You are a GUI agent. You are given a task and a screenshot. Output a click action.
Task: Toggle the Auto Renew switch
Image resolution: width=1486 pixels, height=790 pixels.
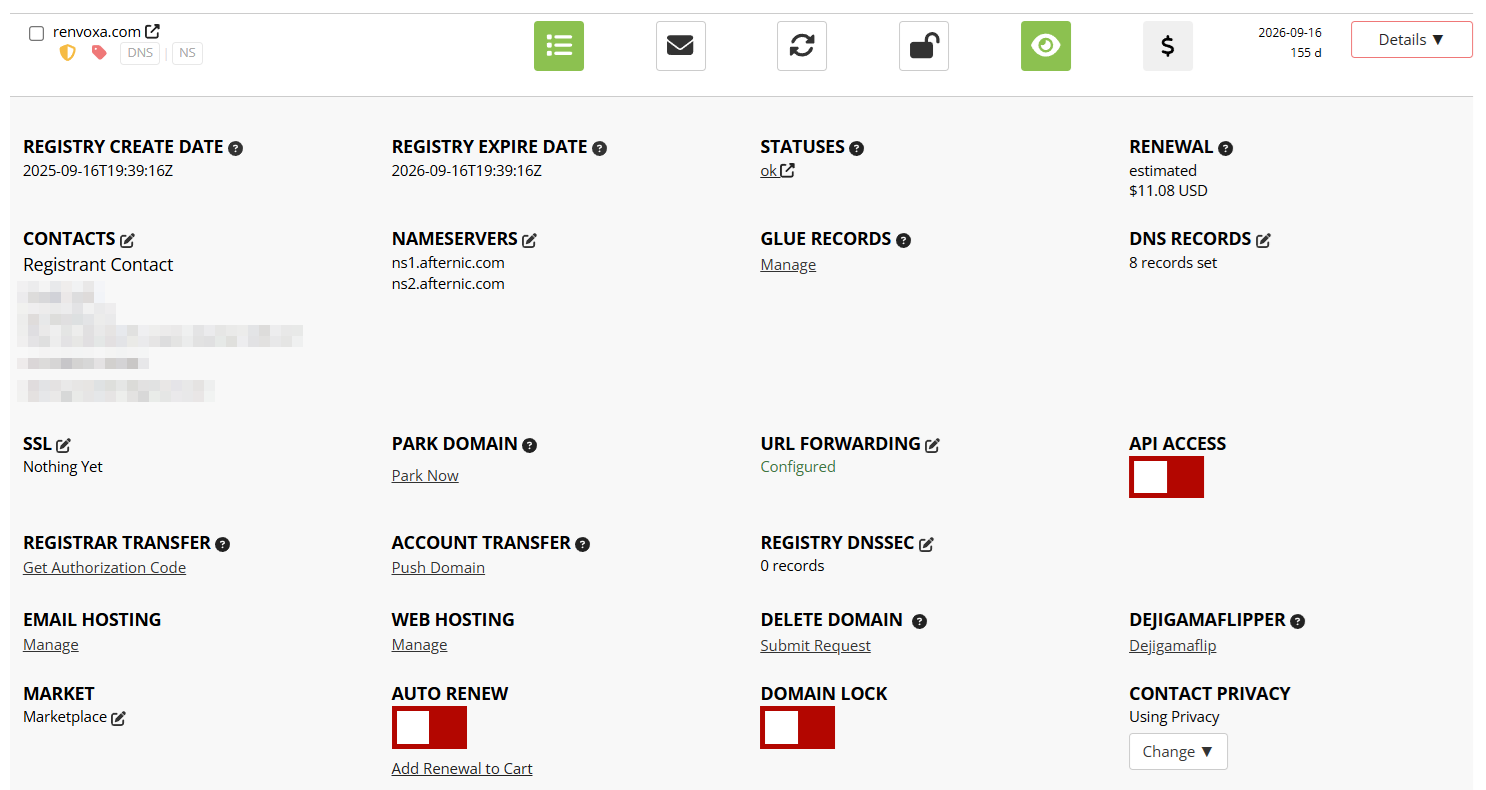point(429,727)
